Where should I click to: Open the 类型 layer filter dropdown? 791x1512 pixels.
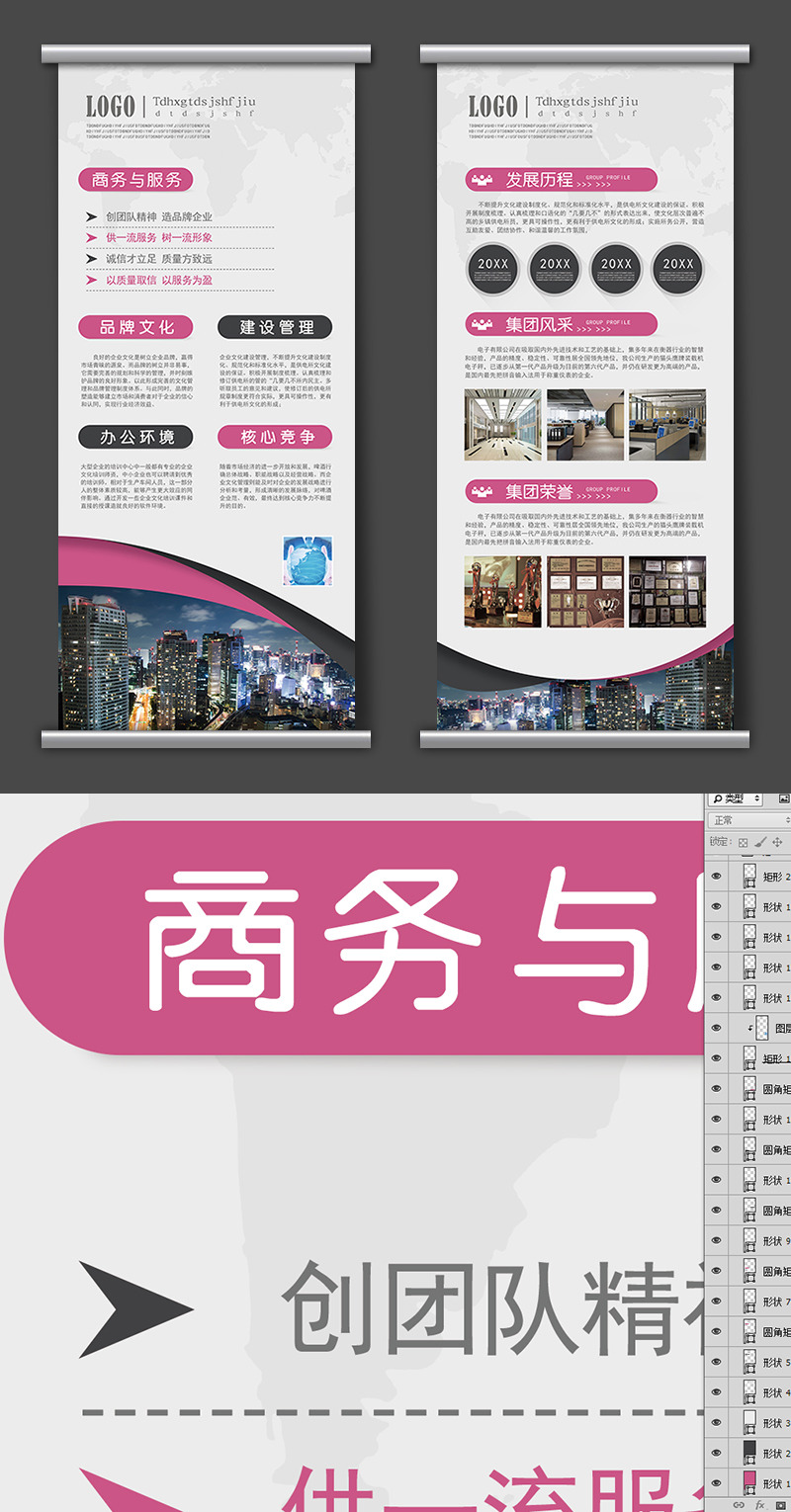[736, 798]
